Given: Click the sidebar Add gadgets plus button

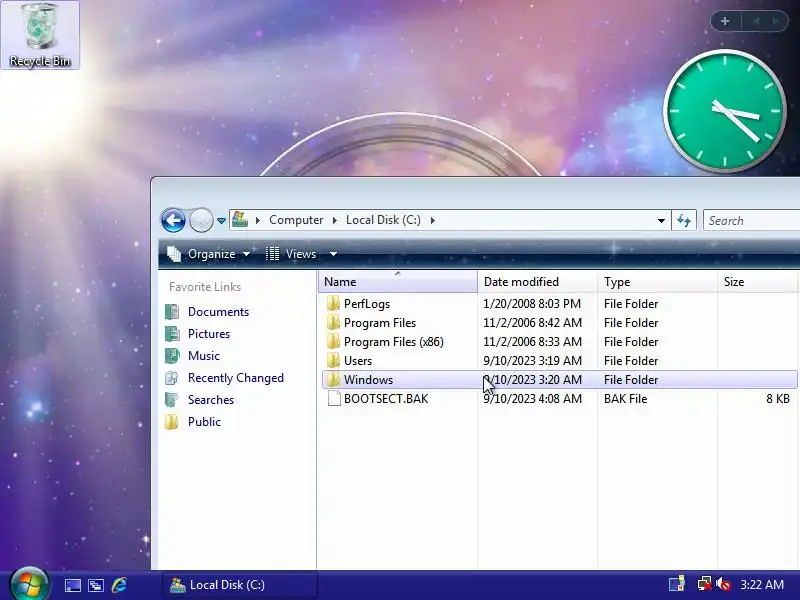Looking at the screenshot, I should [x=725, y=21].
